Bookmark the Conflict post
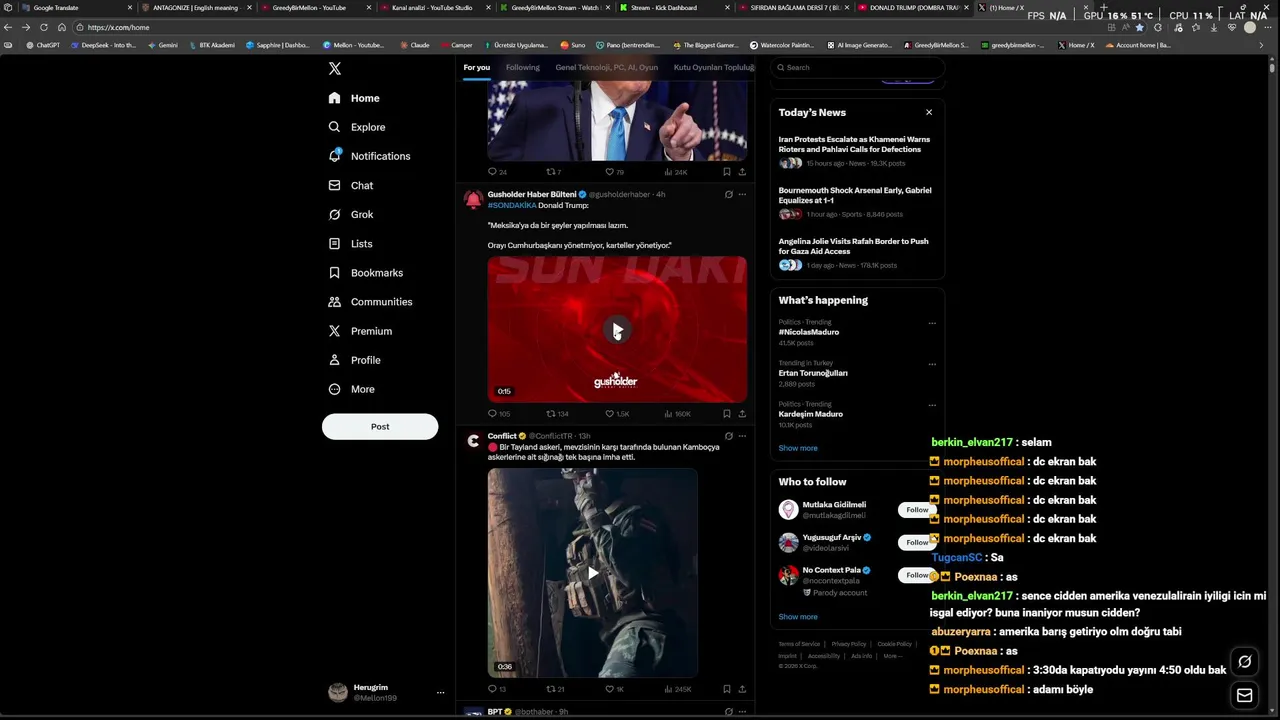Screen dimensions: 1280x720 [x=727, y=689]
